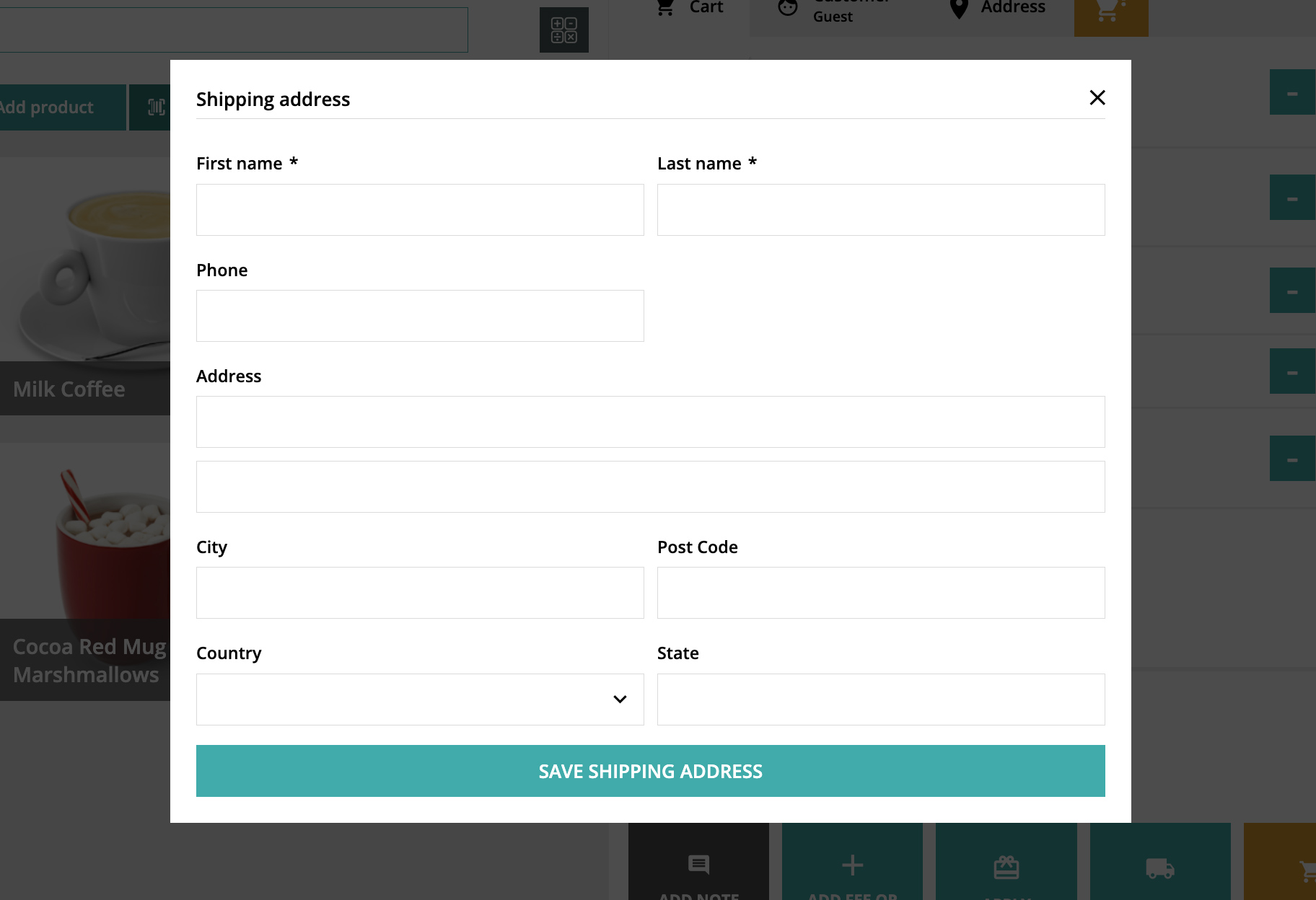Click the plus icon for Add Fee

[x=852, y=865]
